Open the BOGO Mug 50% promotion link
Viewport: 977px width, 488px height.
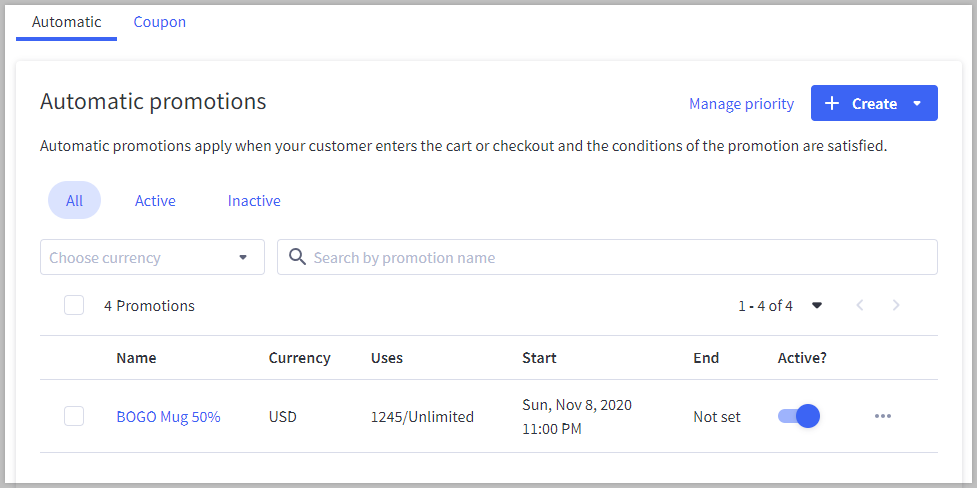point(169,417)
